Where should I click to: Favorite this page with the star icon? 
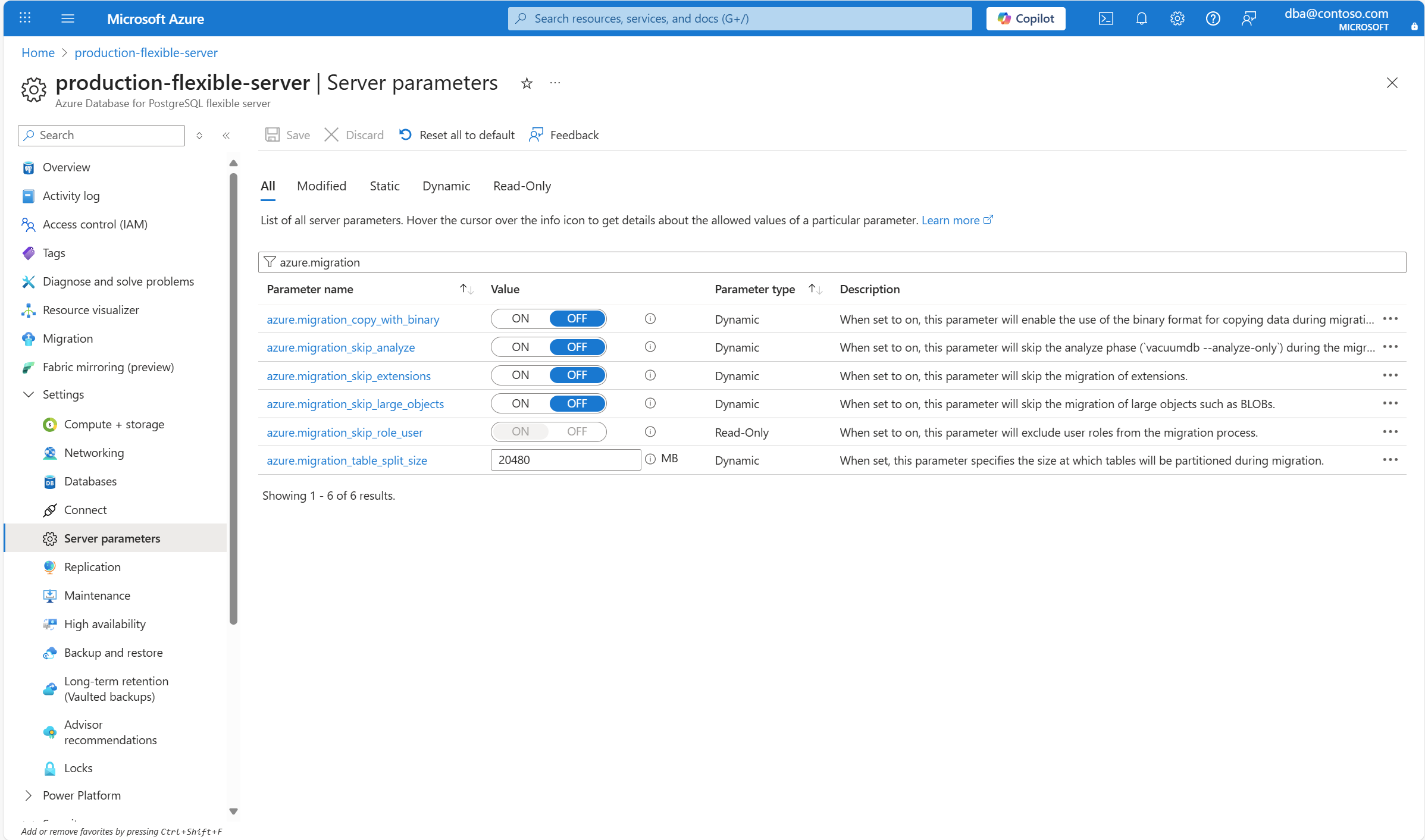click(x=527, y=83)
